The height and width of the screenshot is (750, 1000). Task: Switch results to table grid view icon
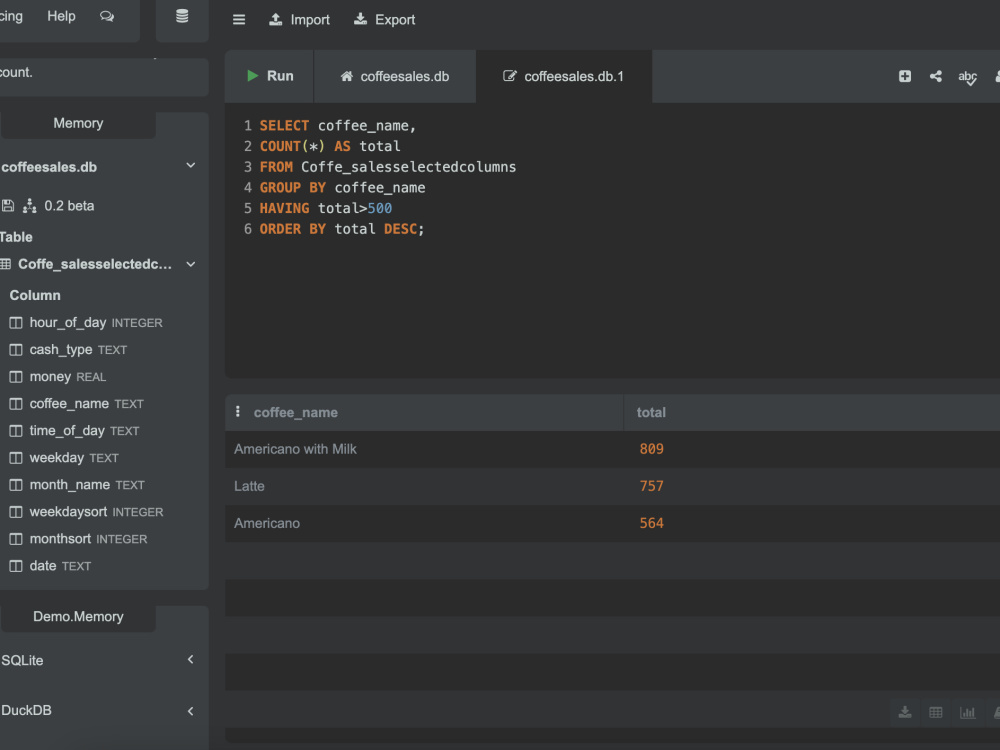point(936,712)
